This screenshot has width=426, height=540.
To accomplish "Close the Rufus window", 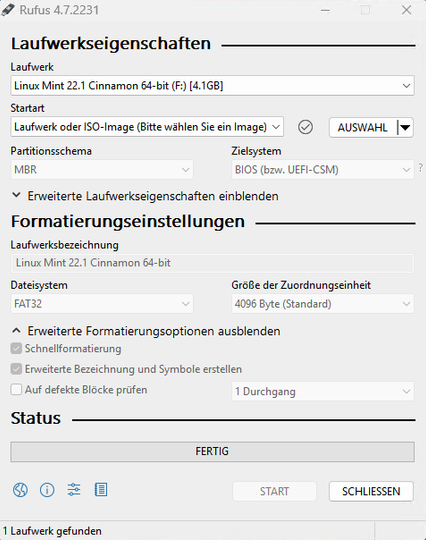I will (406, 10).
